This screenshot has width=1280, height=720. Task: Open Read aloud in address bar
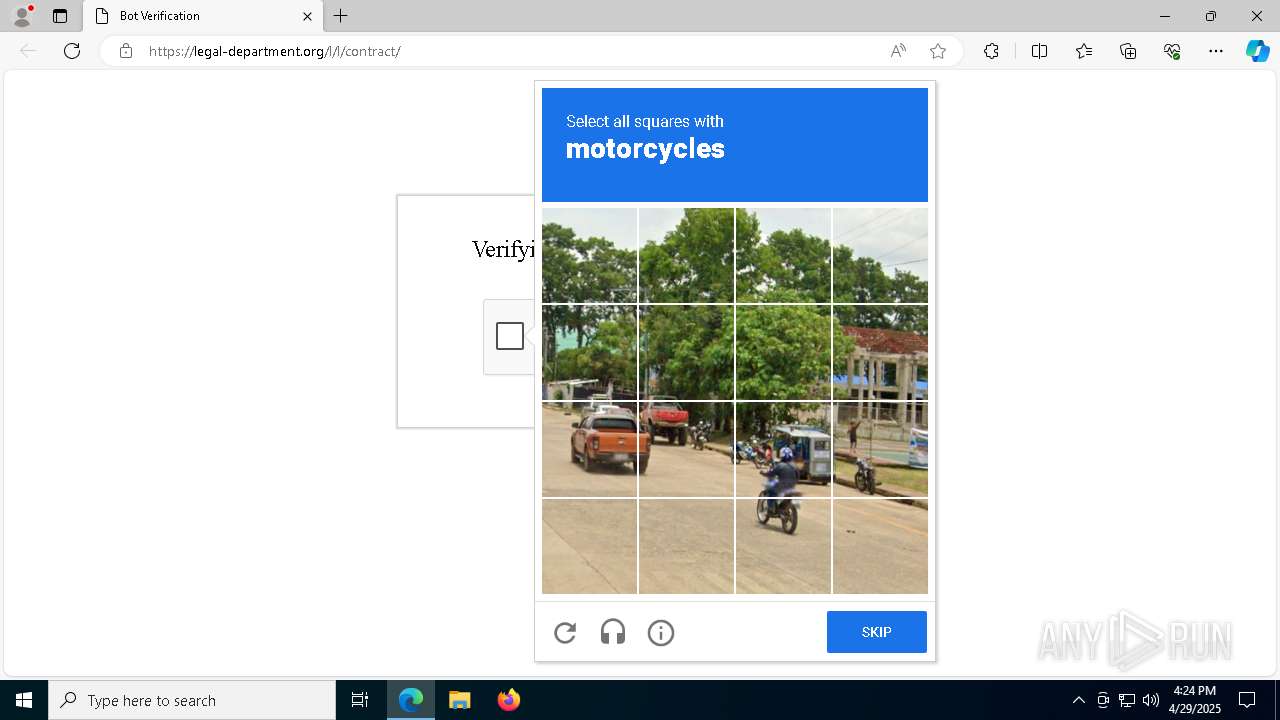898,51
